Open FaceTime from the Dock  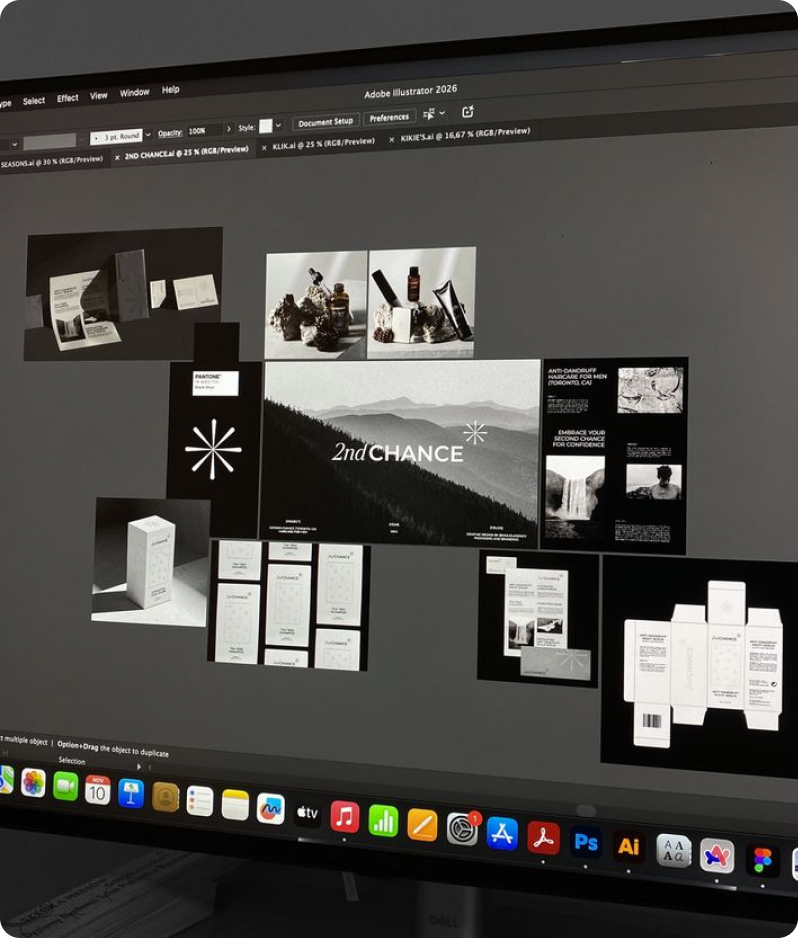pos(65,786)
